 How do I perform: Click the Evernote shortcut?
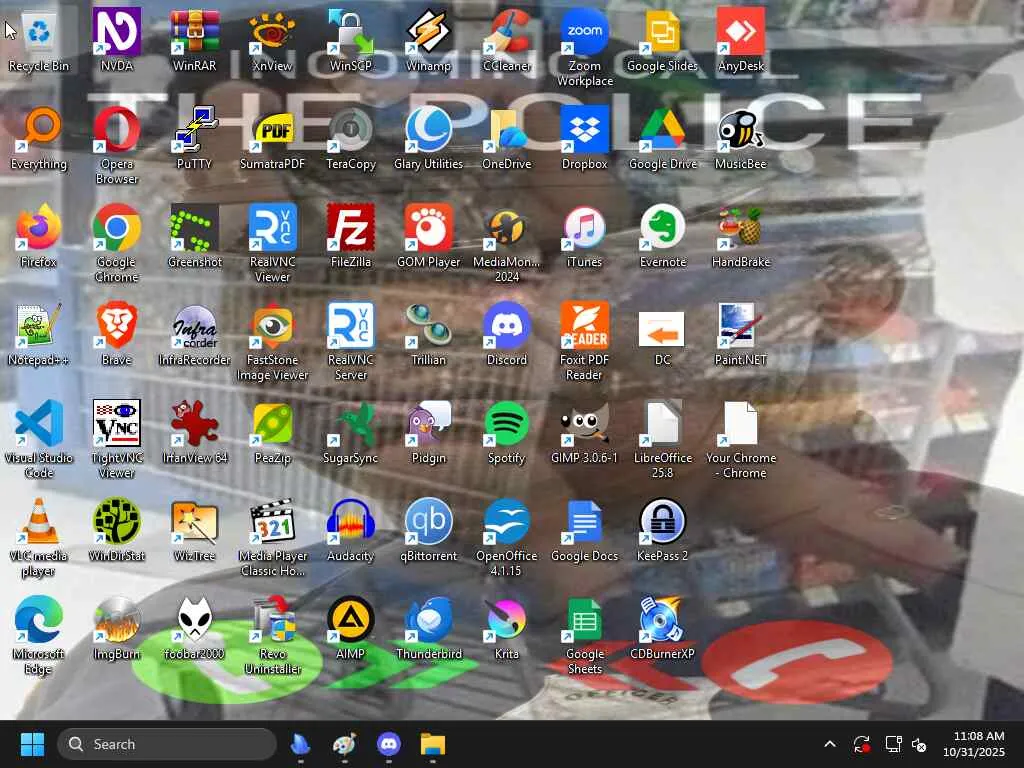[662, 236]
